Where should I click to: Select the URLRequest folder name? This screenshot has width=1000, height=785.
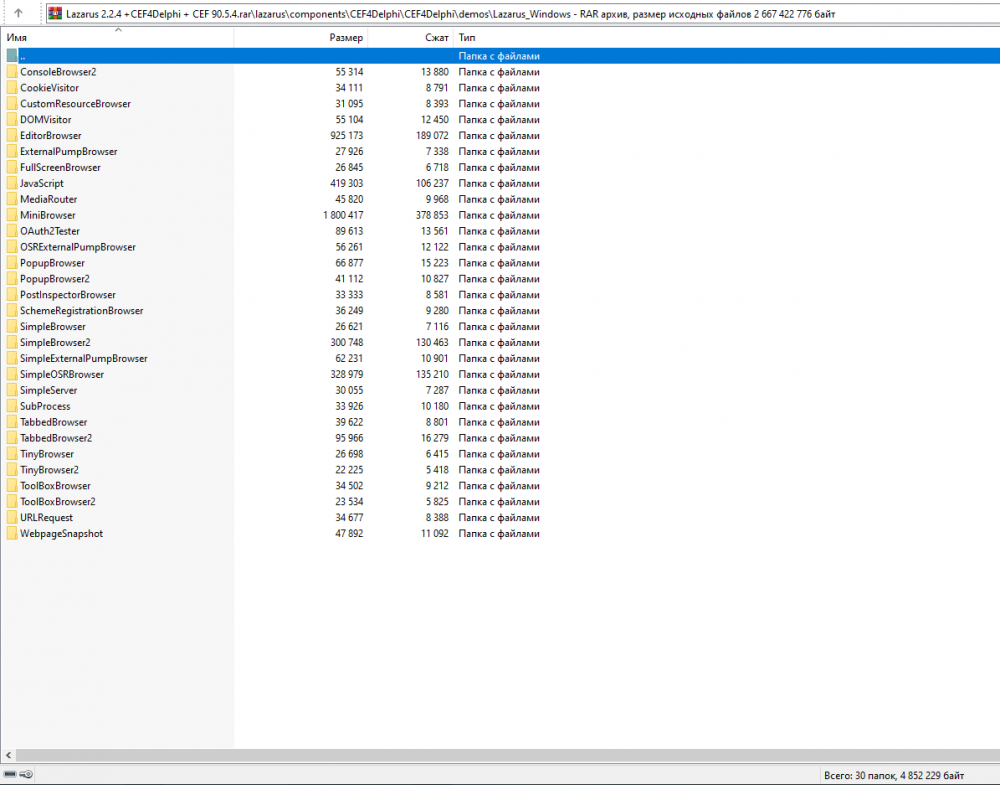click(x=47, y=518)
